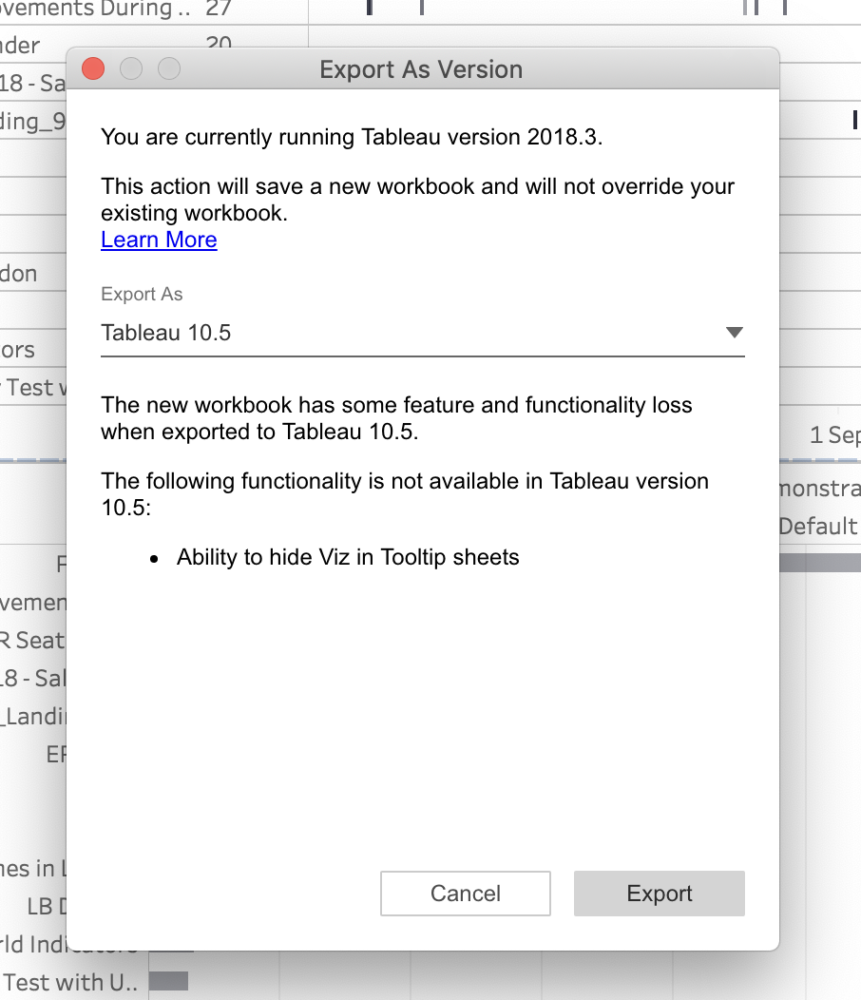Click the 'Ability to hide Viz in Tooltip sheets' item
Image resolution: width=861 pixels, height=1000 pixels.
pyautogui.click(x=348, y=557)
